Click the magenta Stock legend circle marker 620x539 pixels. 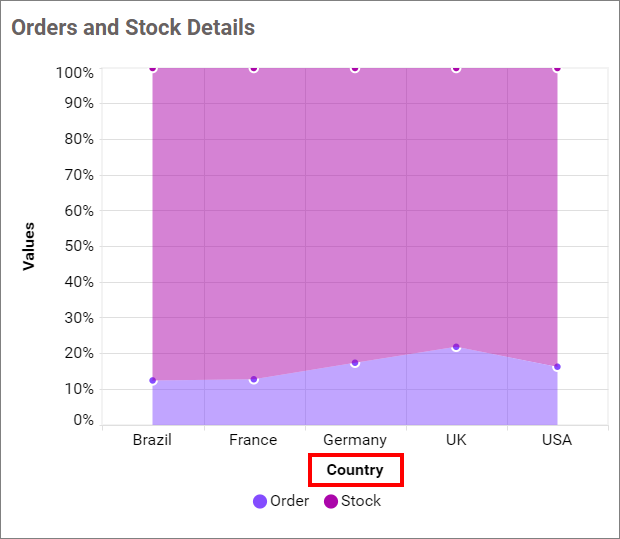331,502
